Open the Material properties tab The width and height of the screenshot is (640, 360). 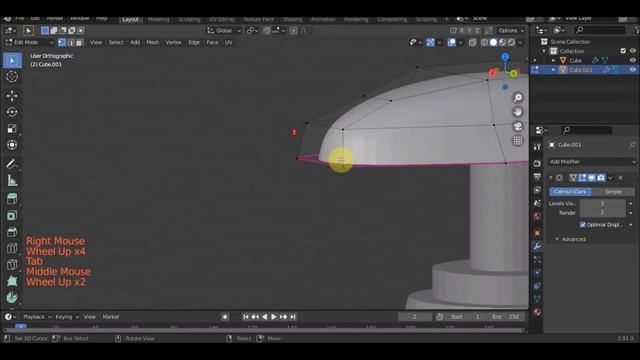click(x=537, y=312)
